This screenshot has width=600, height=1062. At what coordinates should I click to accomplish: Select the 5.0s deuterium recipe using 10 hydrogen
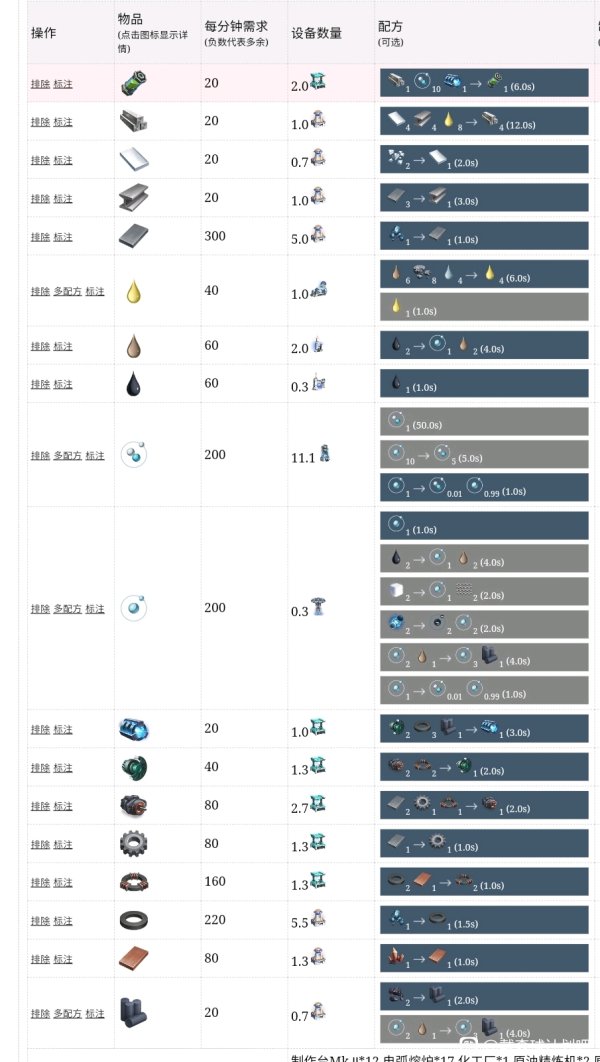[x=484, y=455]
